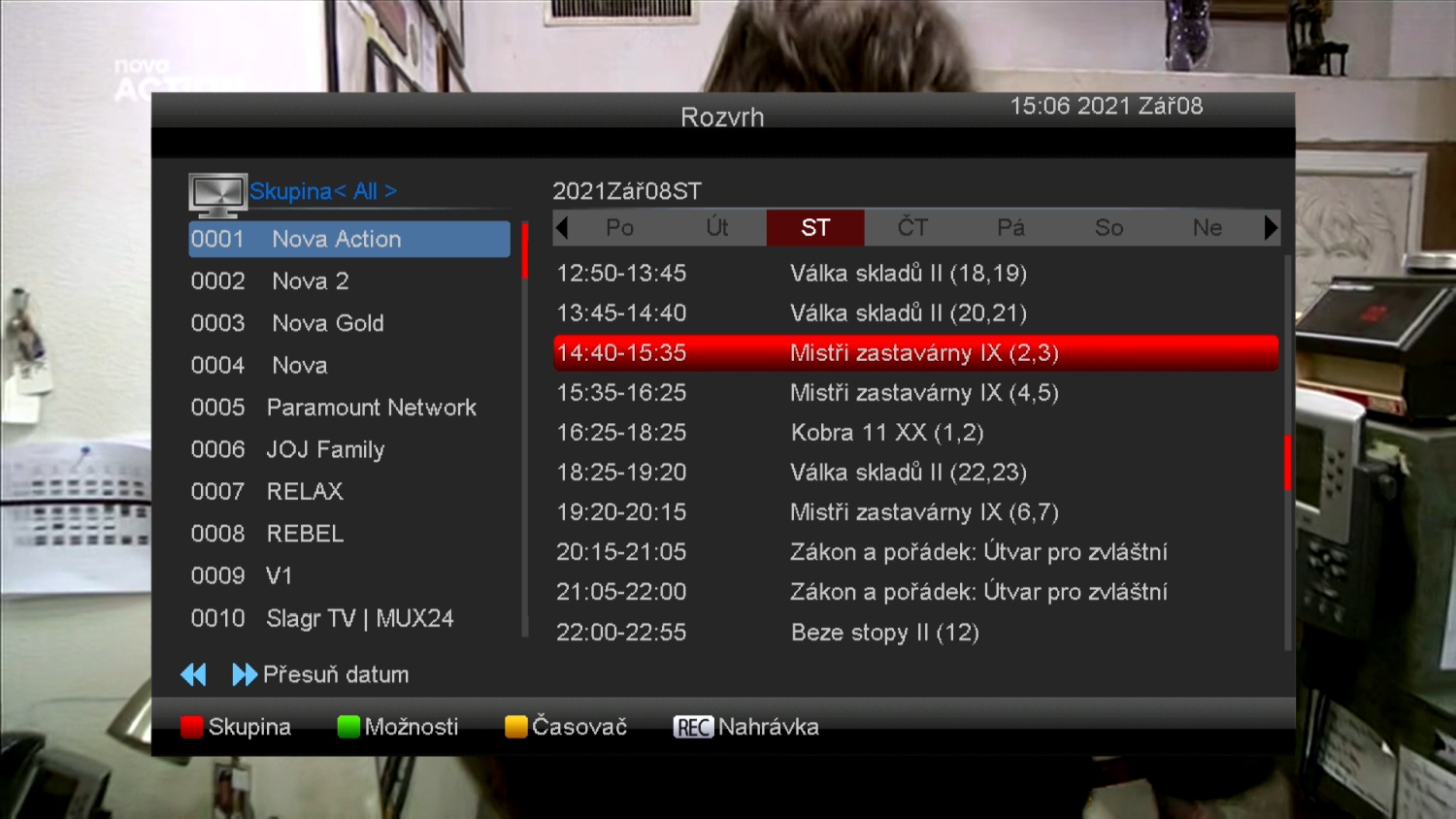Select the ST day tab
Viewport: 1456px width, 819px height.
tap(815, 228)
